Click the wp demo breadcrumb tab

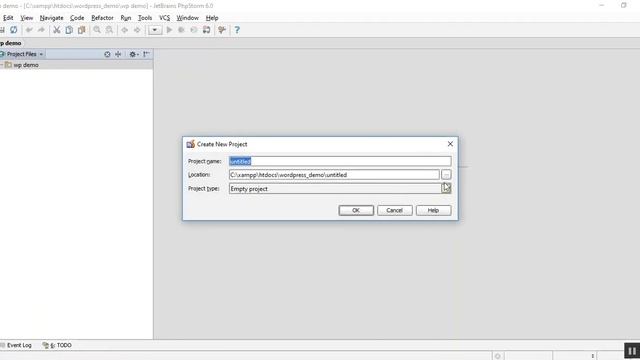11,43
